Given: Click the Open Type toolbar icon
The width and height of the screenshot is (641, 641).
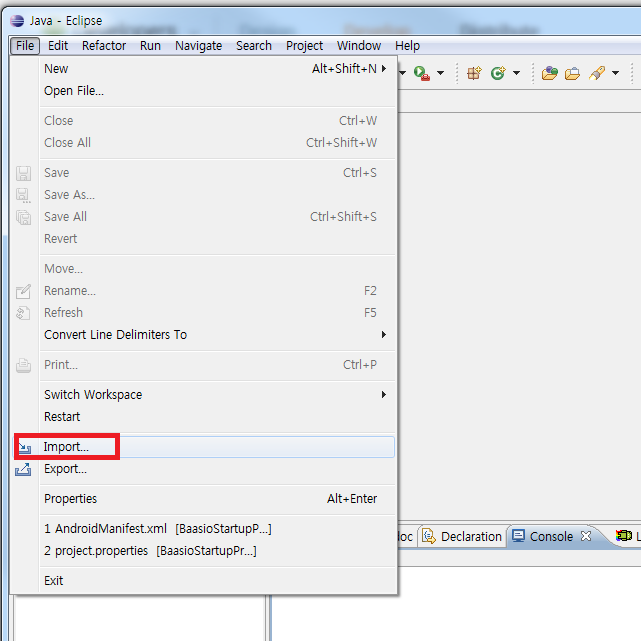Looking at the screenshot, I should tap(549, 73).
